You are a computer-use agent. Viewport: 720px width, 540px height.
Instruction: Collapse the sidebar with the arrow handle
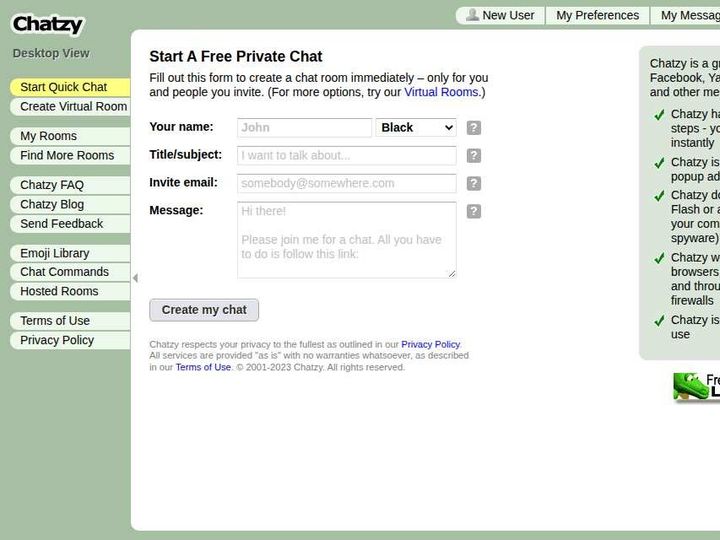[x=135, y=278]
